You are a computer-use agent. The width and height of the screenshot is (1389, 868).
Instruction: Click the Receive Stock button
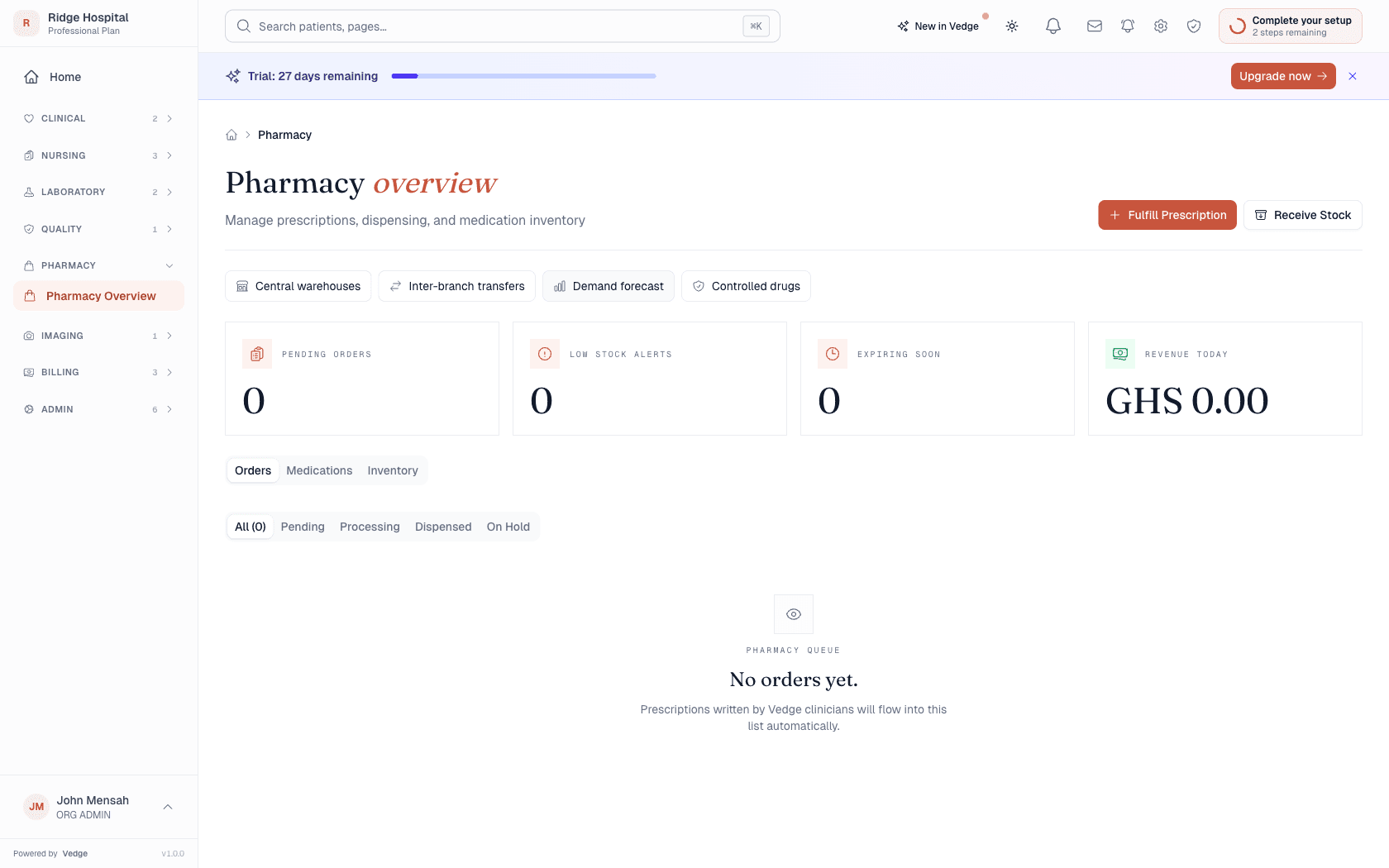(1303, 215)
